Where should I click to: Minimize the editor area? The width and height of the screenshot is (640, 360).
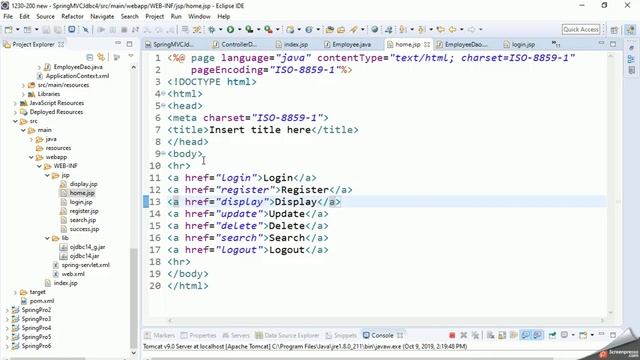601,43
